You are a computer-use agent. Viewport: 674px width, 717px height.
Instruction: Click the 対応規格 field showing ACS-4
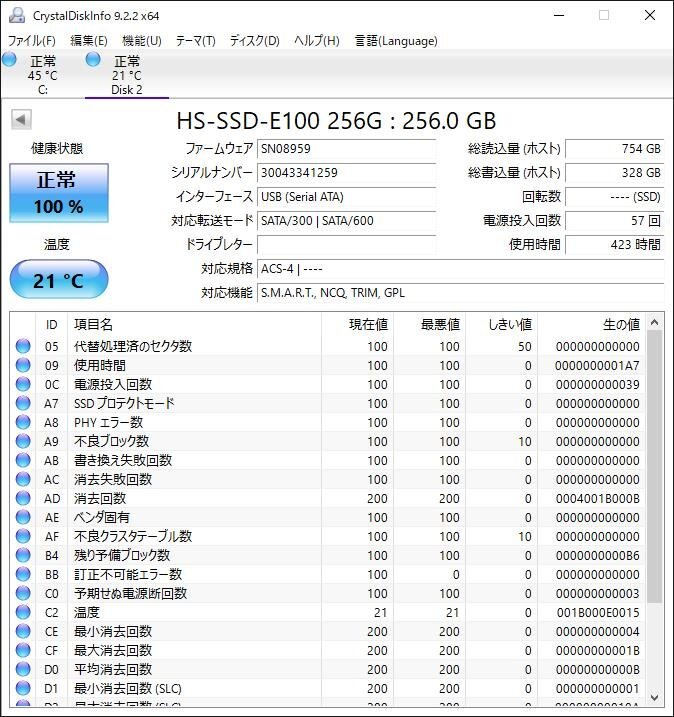[x=460, y=268]
